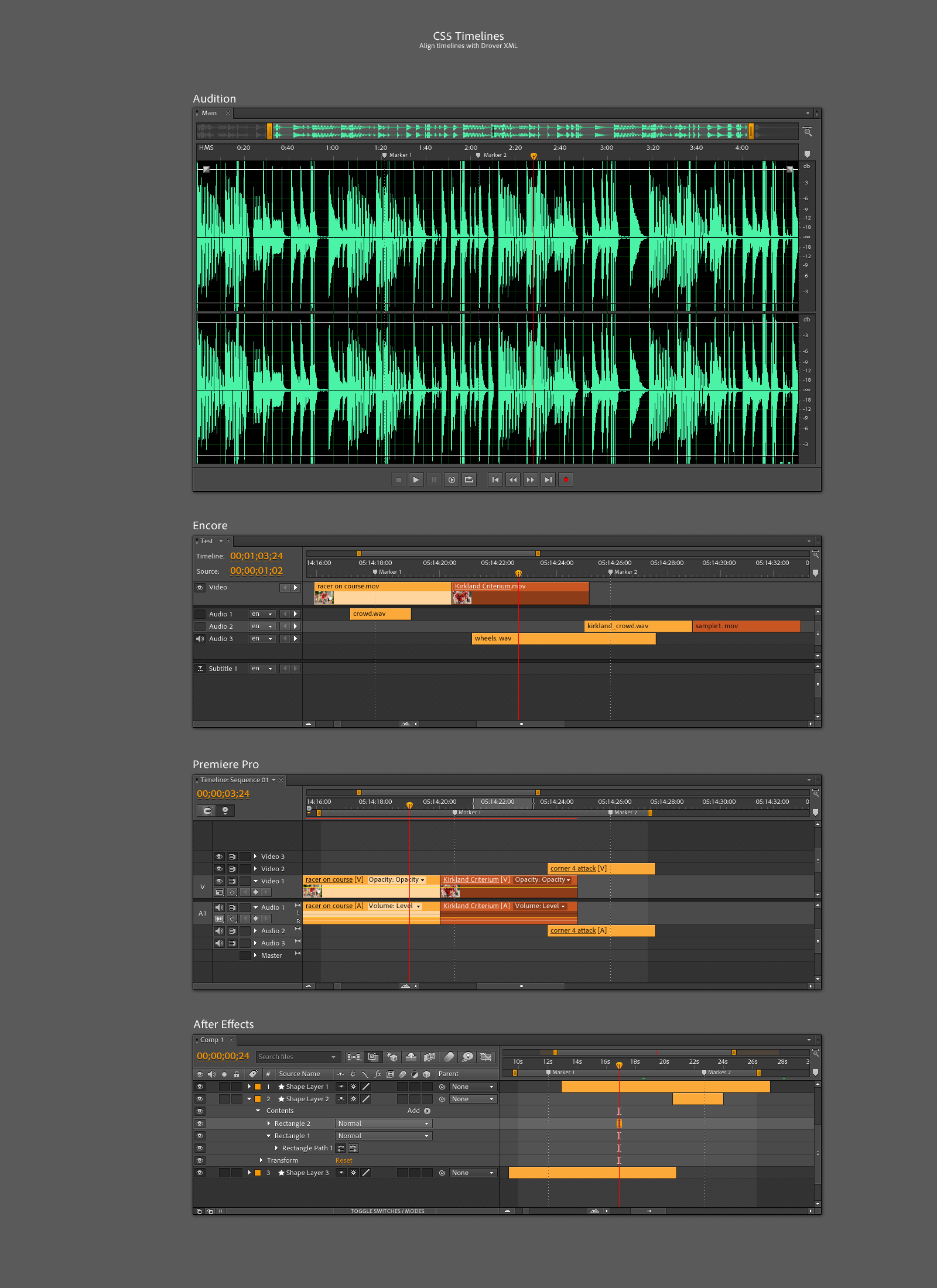Click Marker 1 in the Encore timeline
The width and height of the screenshot is (937, 1288).
pos(387,572)
